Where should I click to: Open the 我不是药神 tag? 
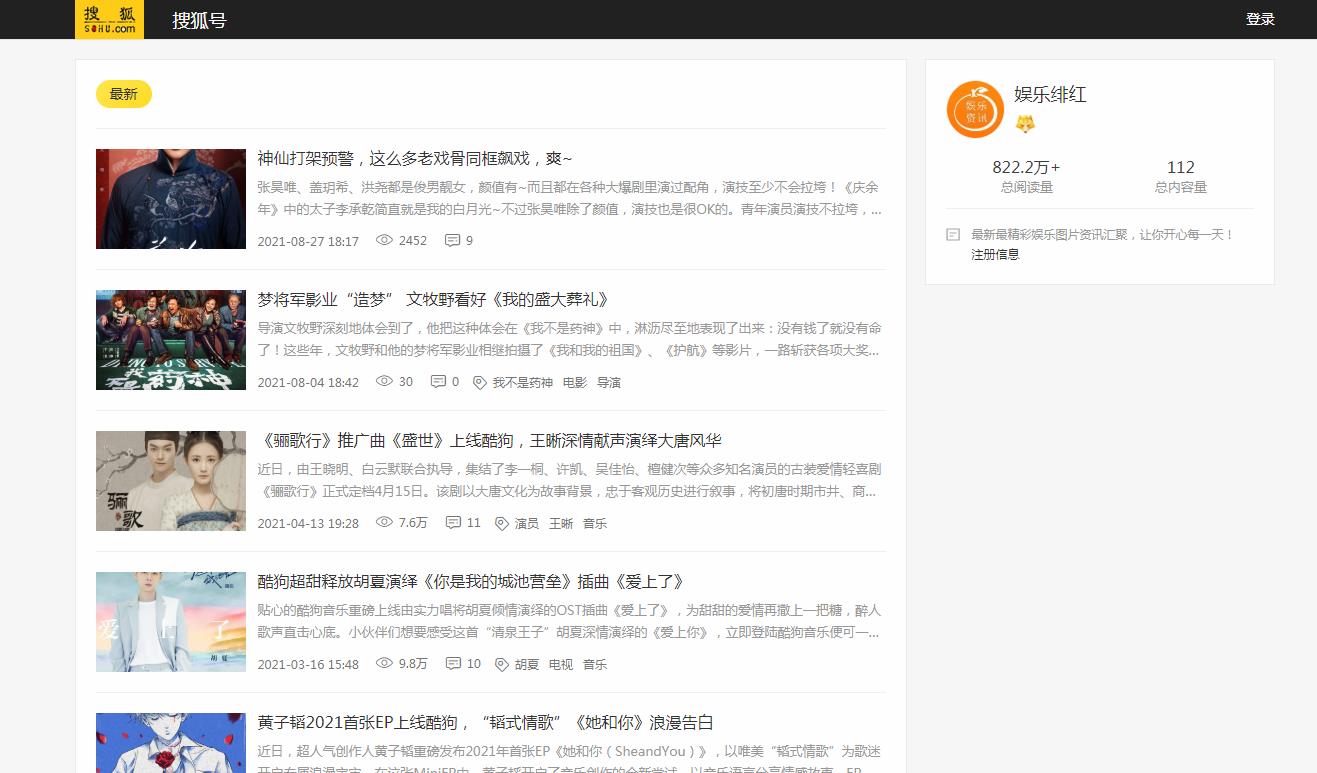tap(522, 382)
